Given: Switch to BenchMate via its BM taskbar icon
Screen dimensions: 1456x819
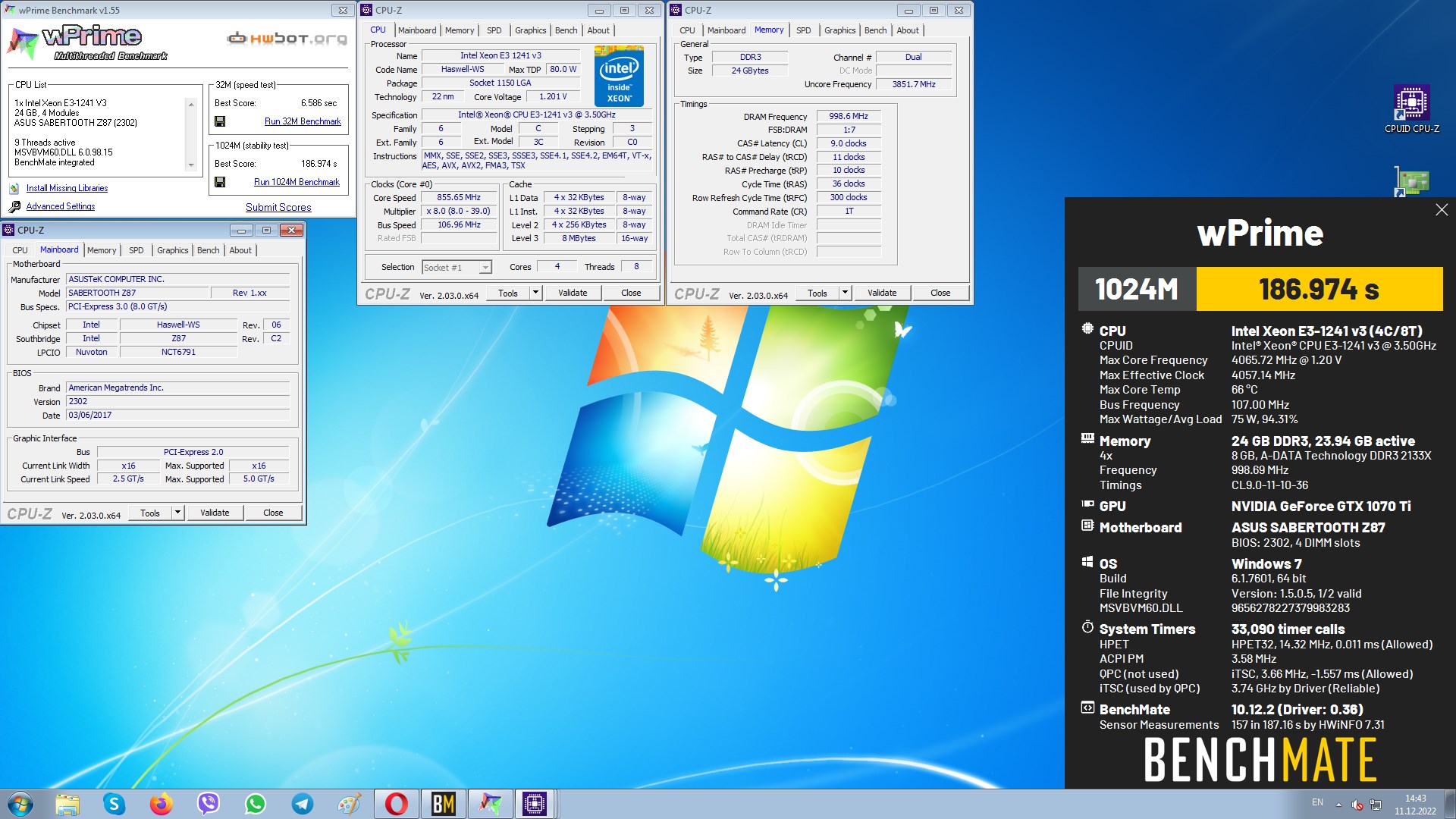Looking at the screenshot, I should [x=443, y=804].
